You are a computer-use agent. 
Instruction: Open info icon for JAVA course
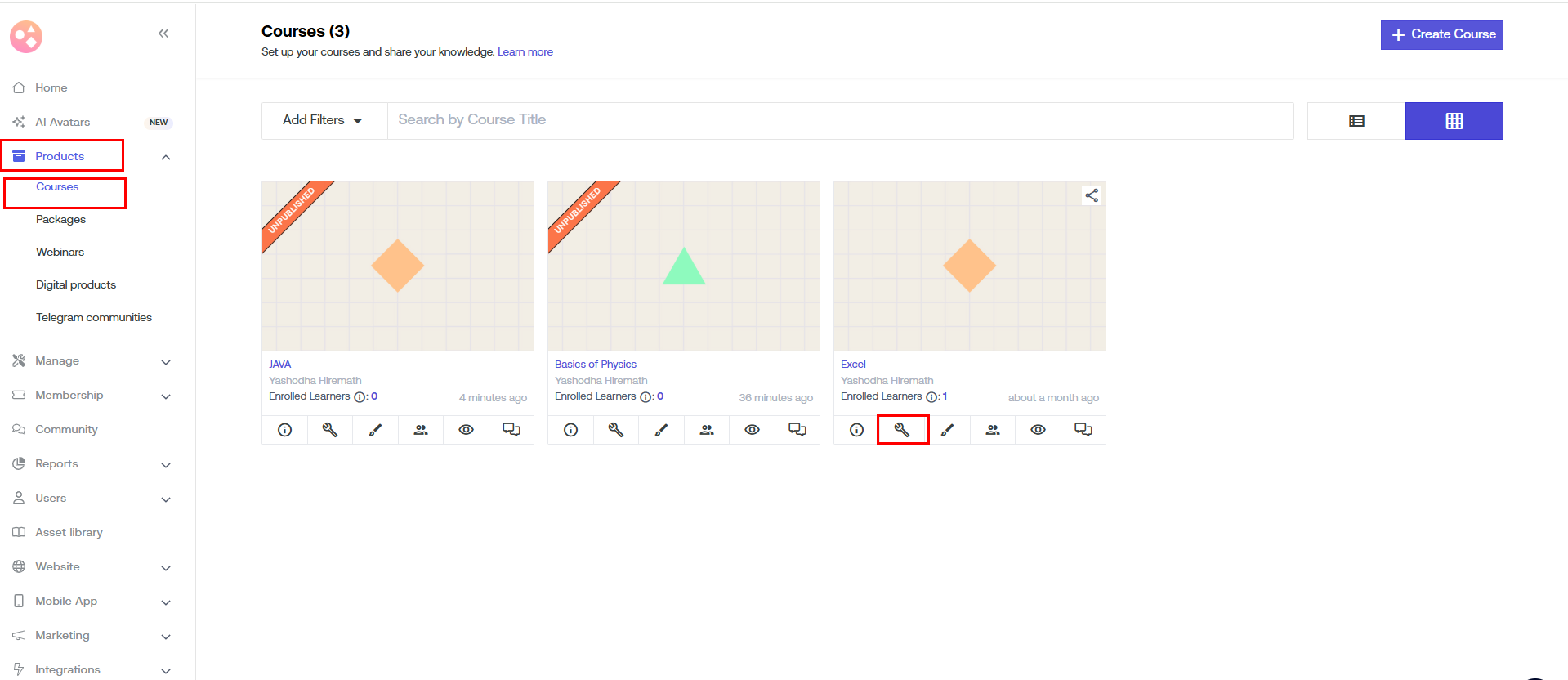coord(284,430)
